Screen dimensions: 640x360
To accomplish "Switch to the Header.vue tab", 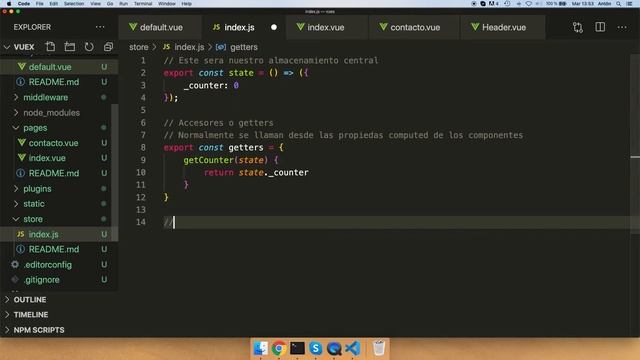I will click(x=503, y=27).
